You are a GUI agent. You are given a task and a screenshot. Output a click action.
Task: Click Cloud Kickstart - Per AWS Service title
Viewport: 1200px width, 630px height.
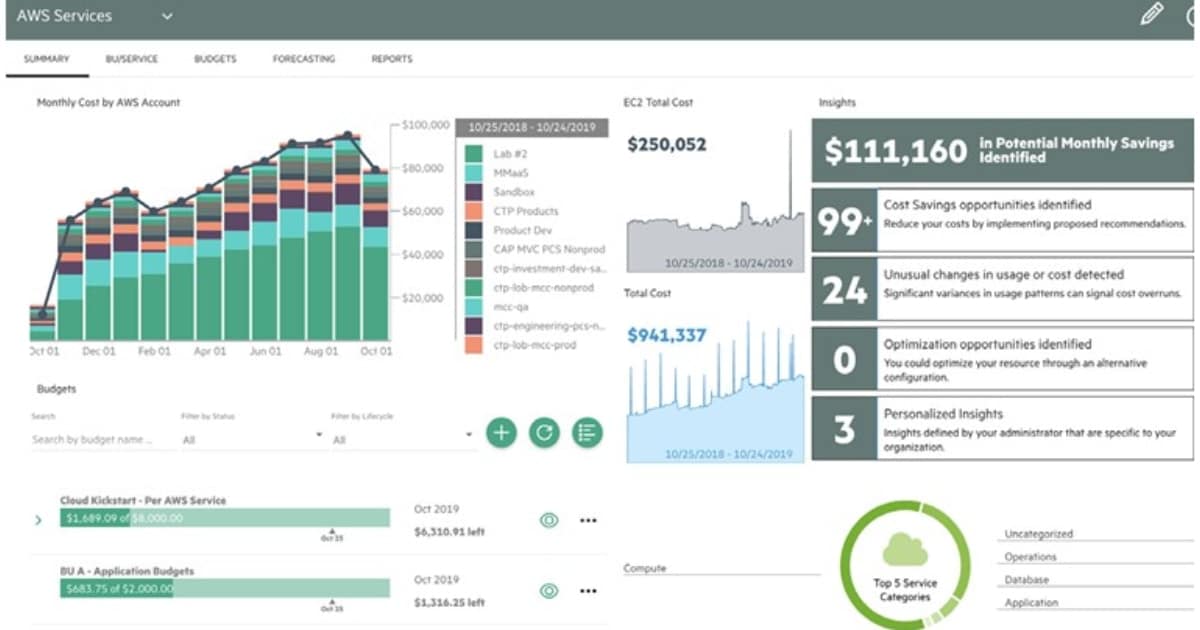[143, 500]
